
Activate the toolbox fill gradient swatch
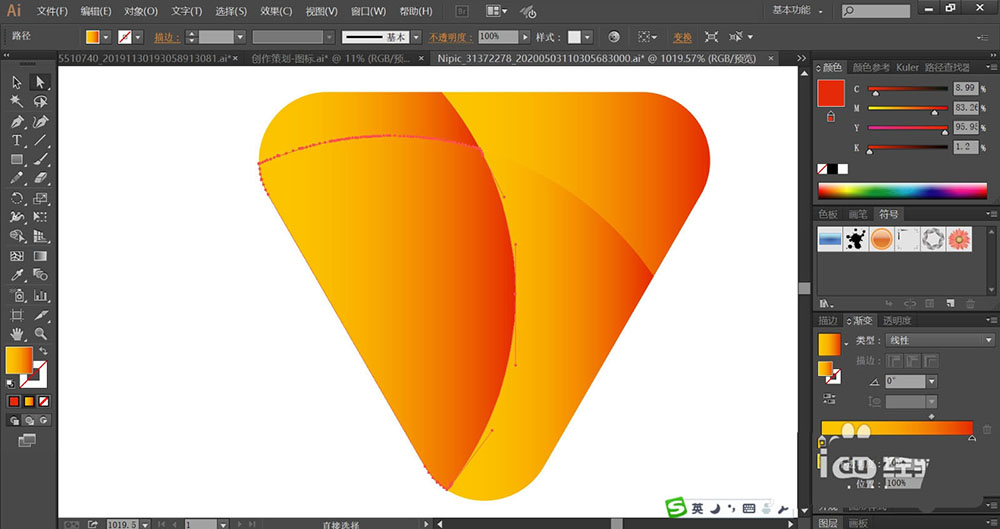coord(18,361)
